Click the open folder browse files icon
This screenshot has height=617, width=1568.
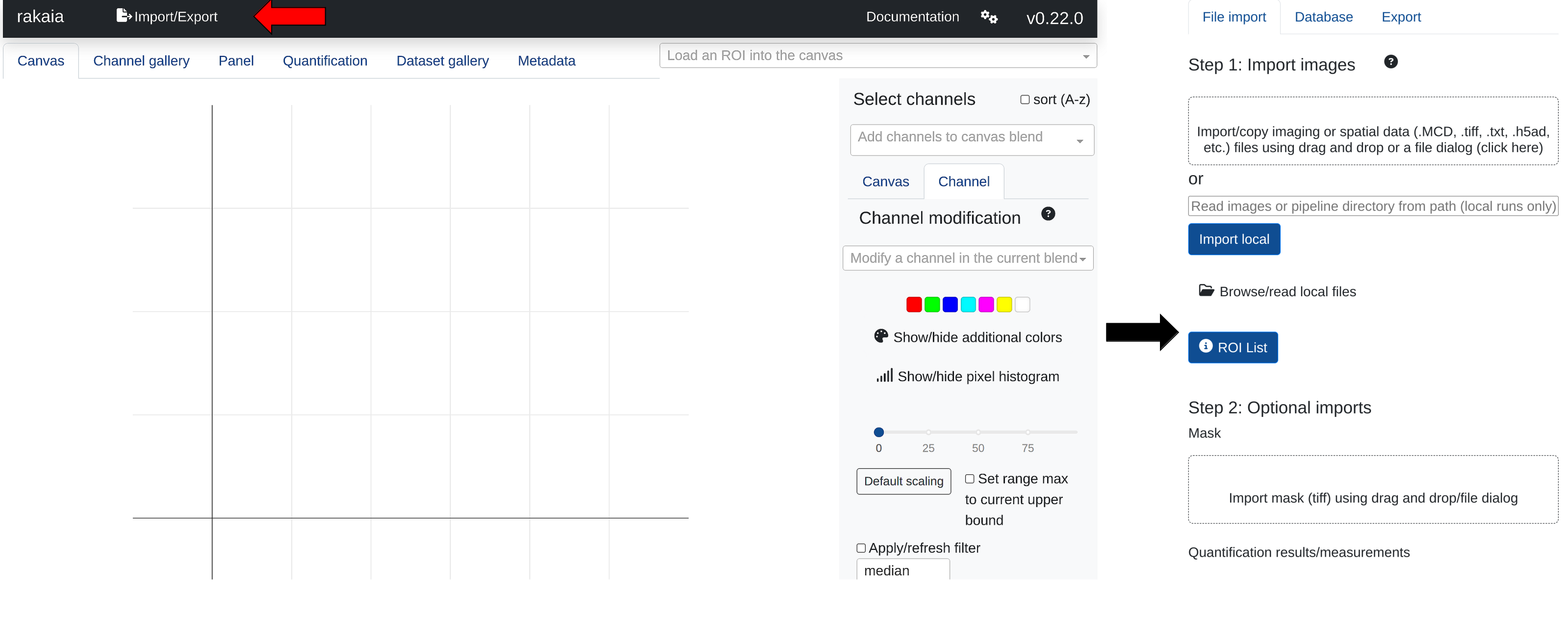(x=1206, y=290)
